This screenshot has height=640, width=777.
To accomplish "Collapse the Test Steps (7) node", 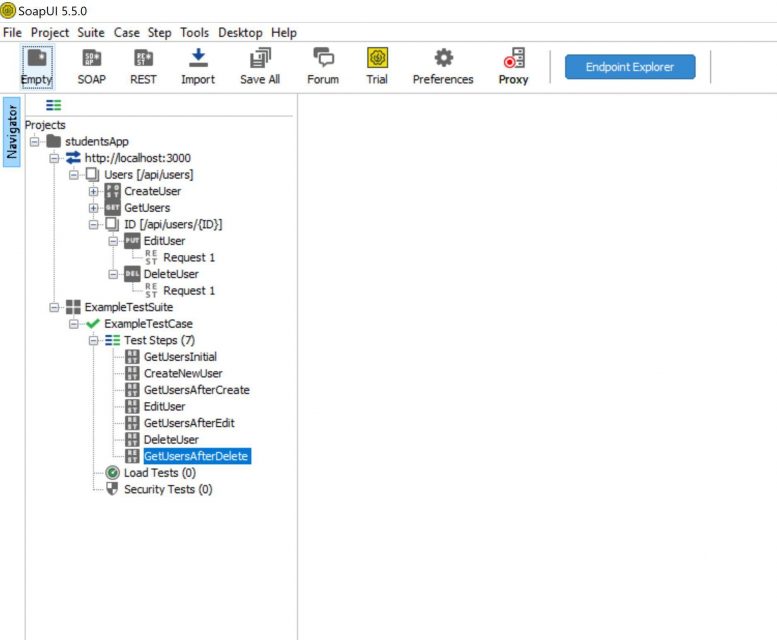I will [93, 340].
